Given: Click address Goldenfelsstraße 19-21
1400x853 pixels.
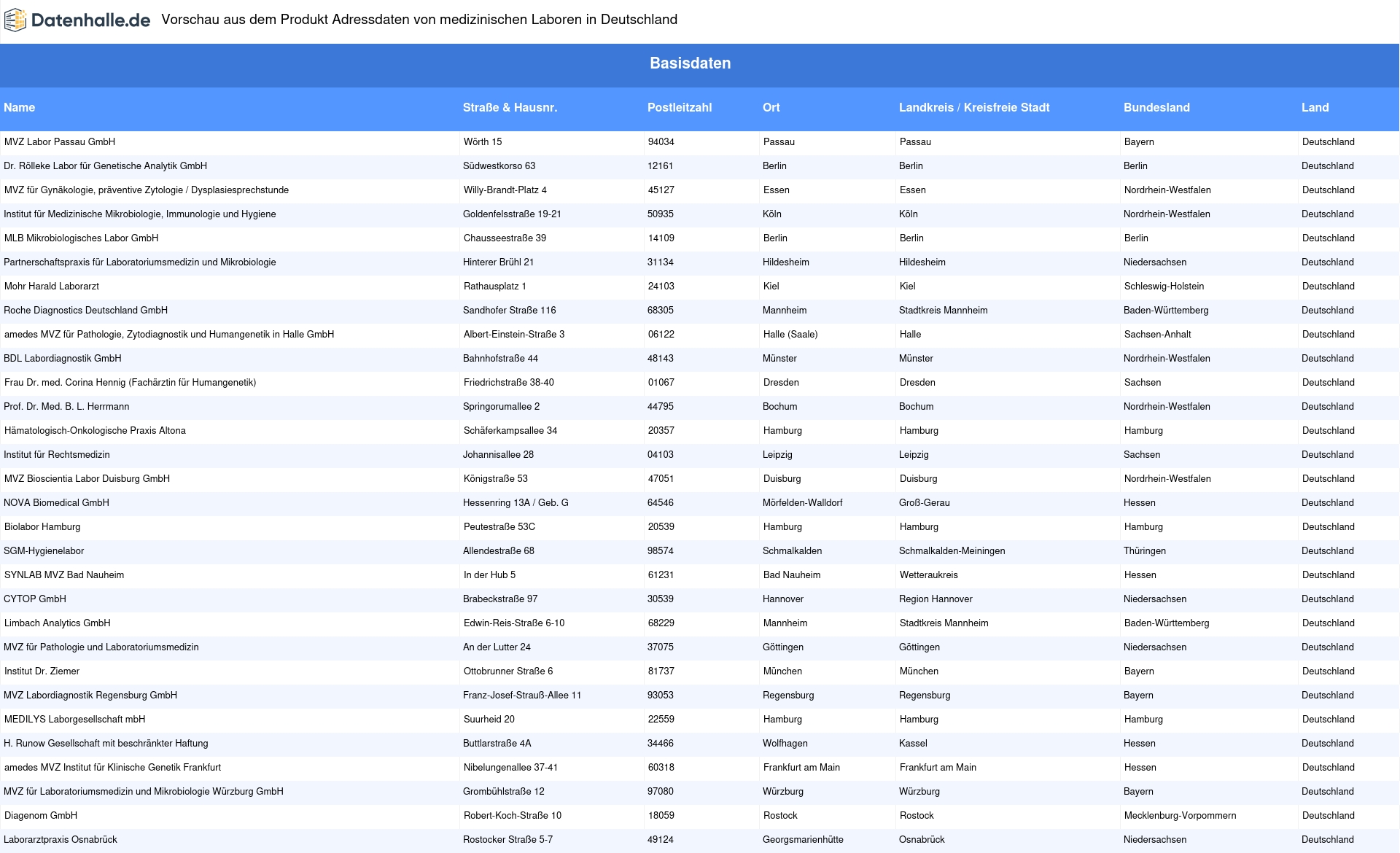Looking at the screenshot, I should point(512,214).
